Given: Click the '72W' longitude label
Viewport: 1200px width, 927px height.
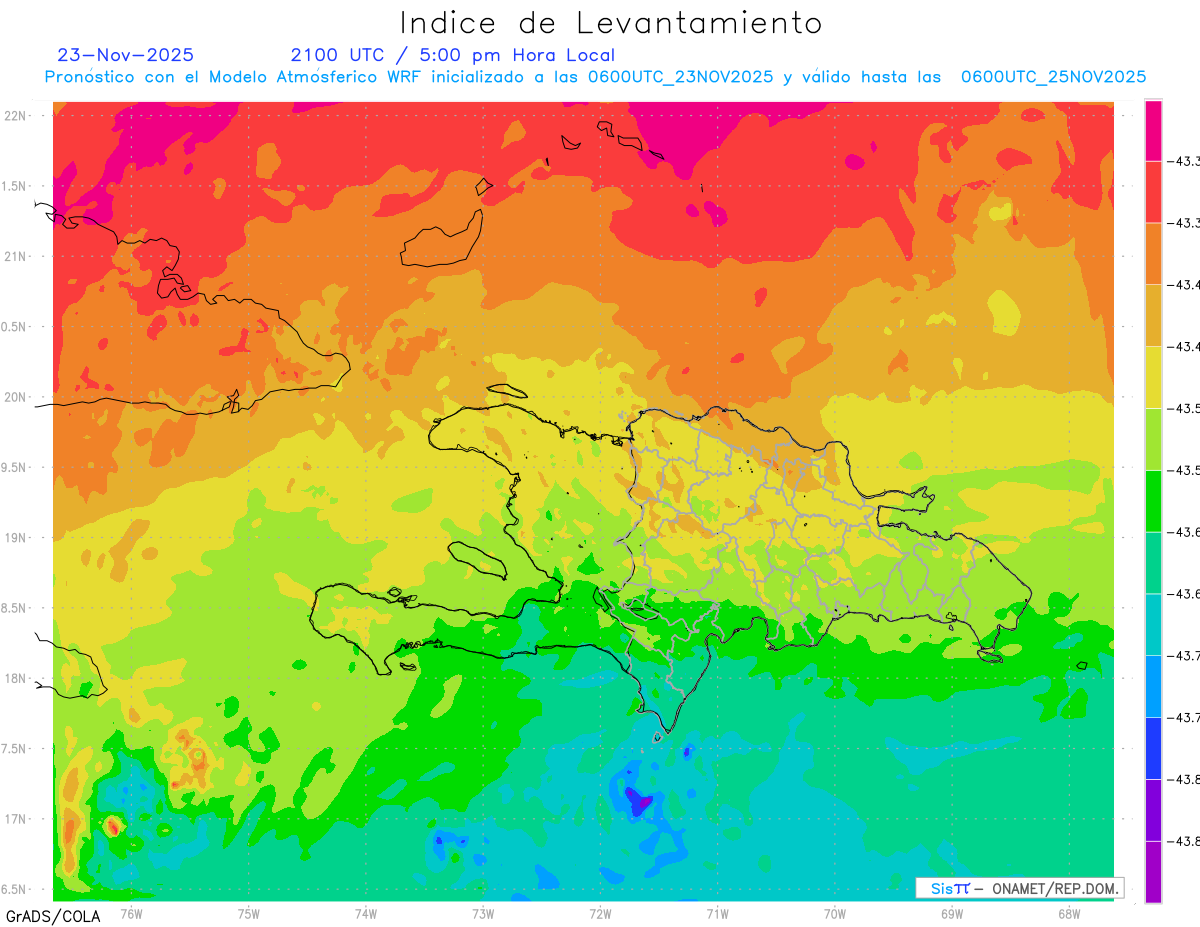Looking at the screenshot, I should [x=600, y=913].
